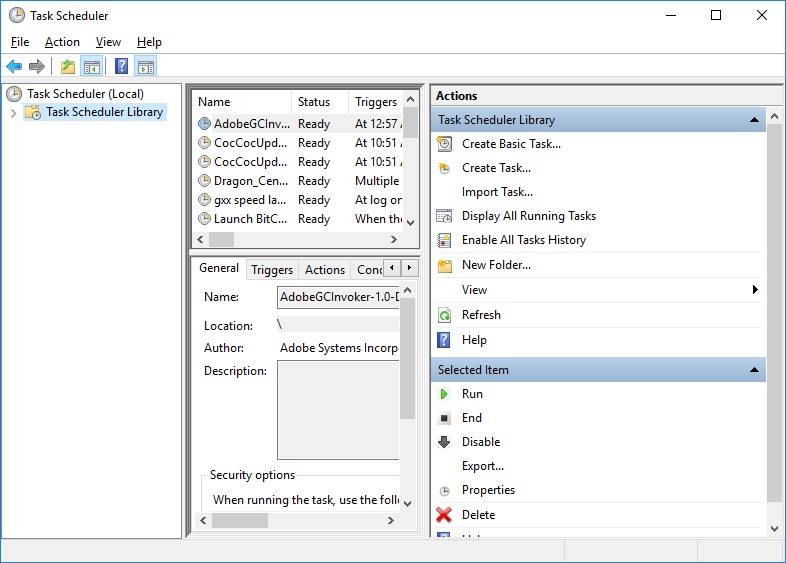Select the first CocCocUpd... task row

(299, 143)
